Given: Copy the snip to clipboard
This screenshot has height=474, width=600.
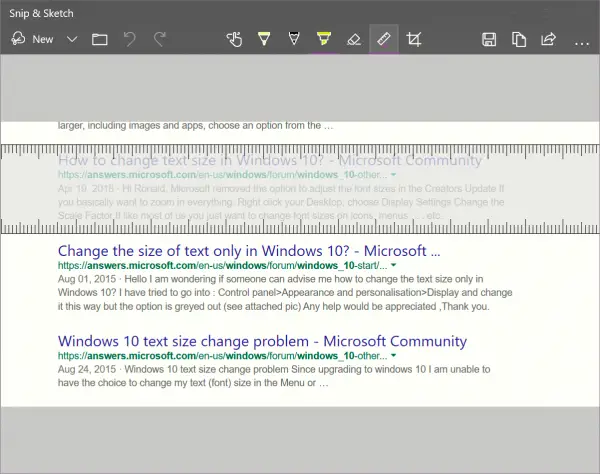Looking at the screenshot, I should (518, 39).
